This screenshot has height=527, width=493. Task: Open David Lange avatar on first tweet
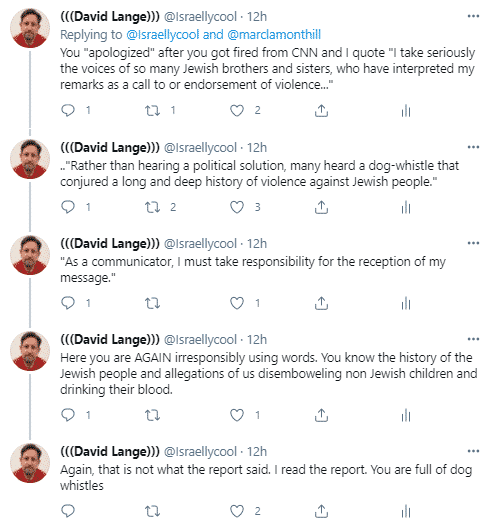[30, 28]
